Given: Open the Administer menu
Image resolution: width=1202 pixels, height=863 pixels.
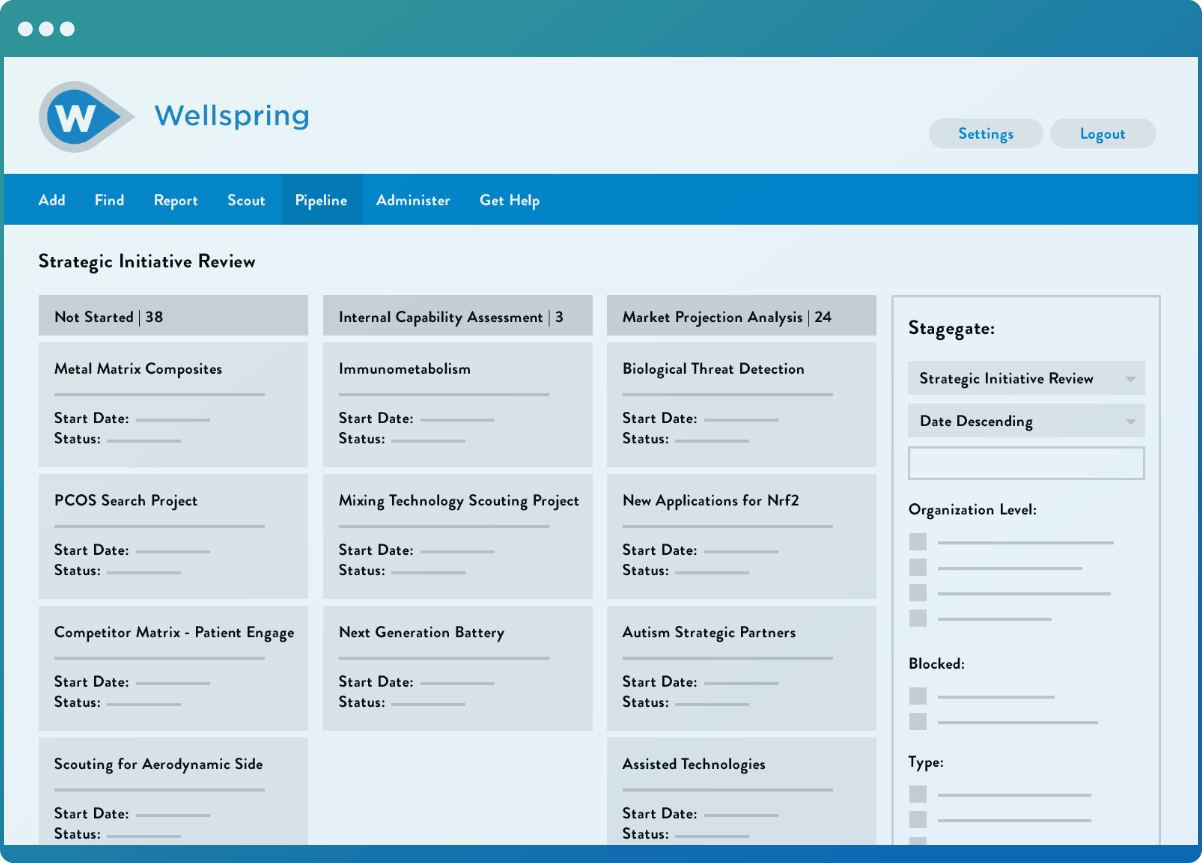Looking at the screenshot, I should click(x=413, y=200).
